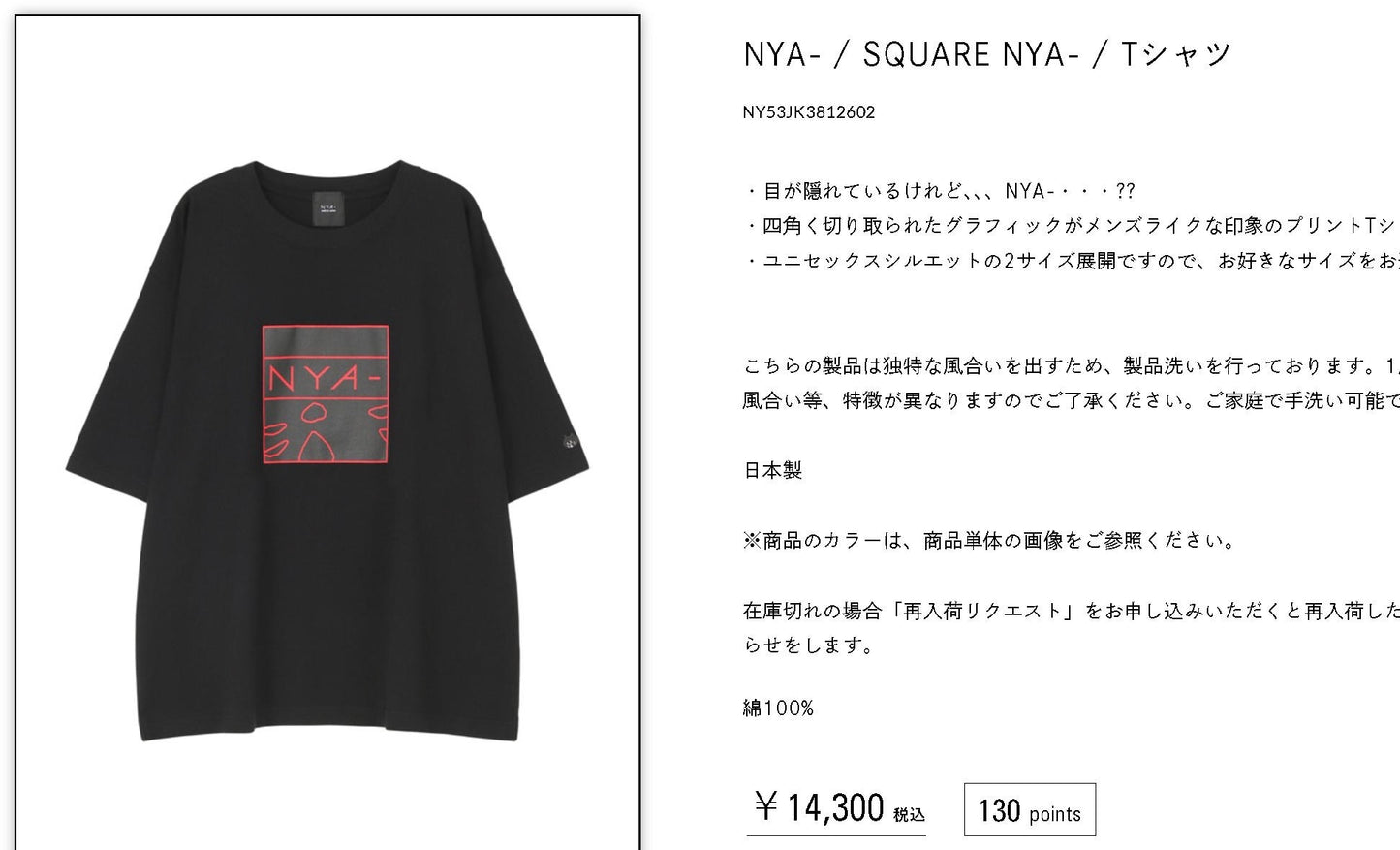Click the 税込 label next to price
The image size is (1400, 850).
coord(909,815)
